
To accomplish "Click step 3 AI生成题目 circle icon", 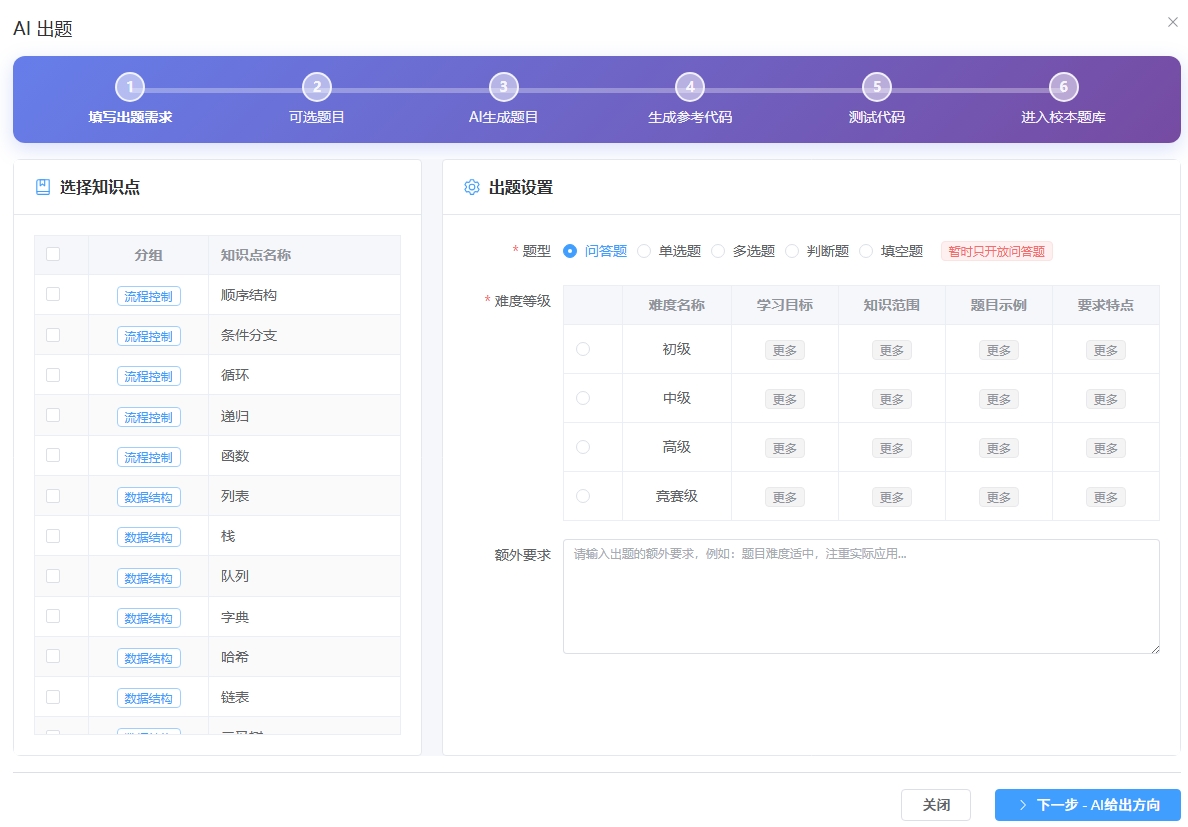I will pos(503,87).
